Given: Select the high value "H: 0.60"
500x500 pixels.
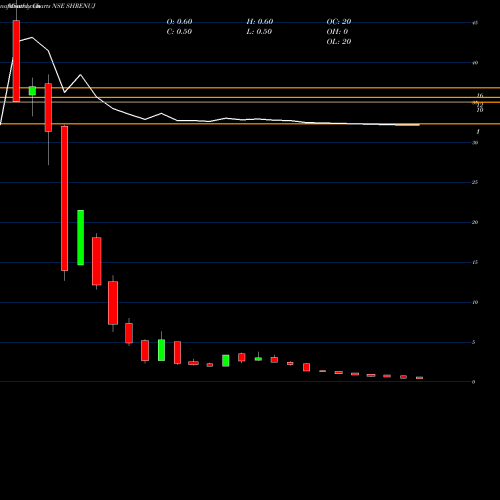Looking at the screenshot, I should coord(260,22).
